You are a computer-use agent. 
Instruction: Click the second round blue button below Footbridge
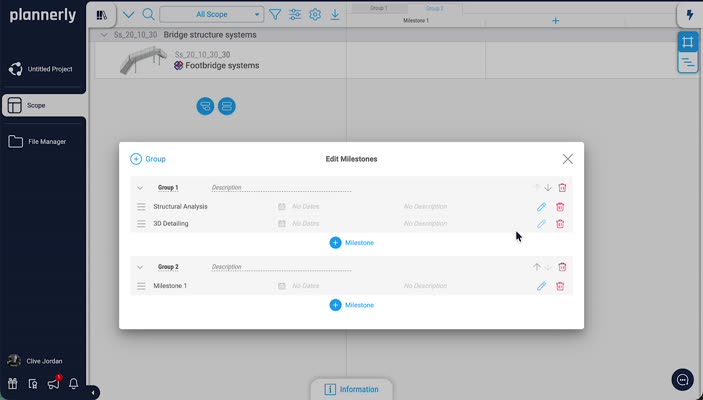pyautogui.click(x=227, y=106)
